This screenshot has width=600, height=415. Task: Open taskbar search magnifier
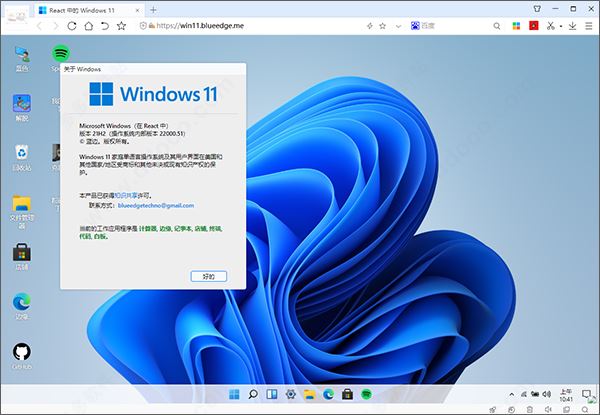(253, 394)
